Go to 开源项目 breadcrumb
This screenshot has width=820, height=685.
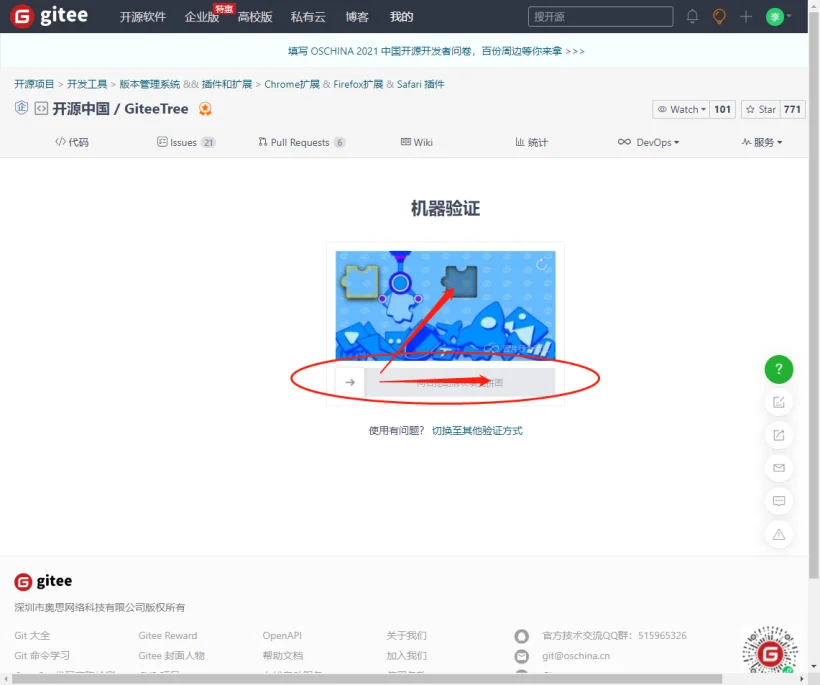[34, 84]
